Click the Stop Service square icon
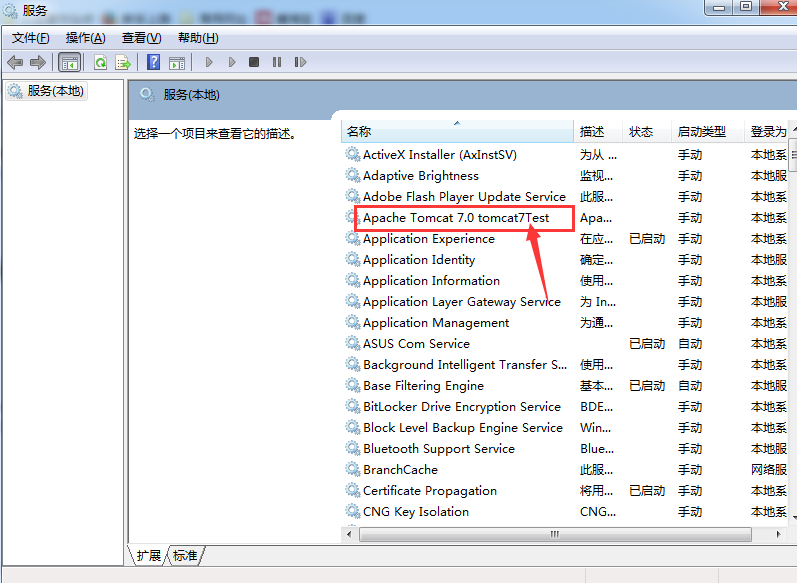The width and height of the screenshot is (797, 583). click(x=254, y=62)
